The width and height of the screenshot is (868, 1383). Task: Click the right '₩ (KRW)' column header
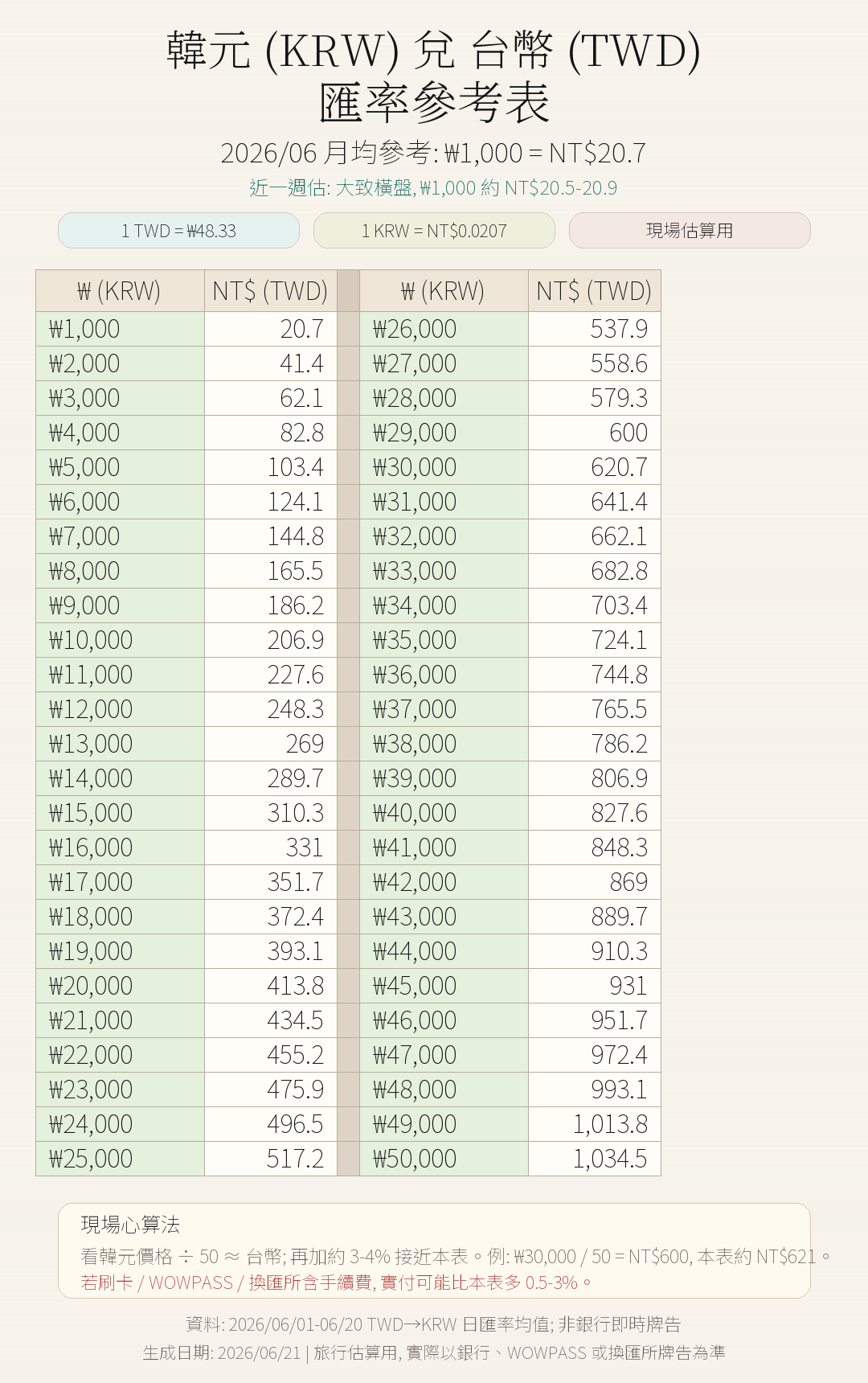444,290
